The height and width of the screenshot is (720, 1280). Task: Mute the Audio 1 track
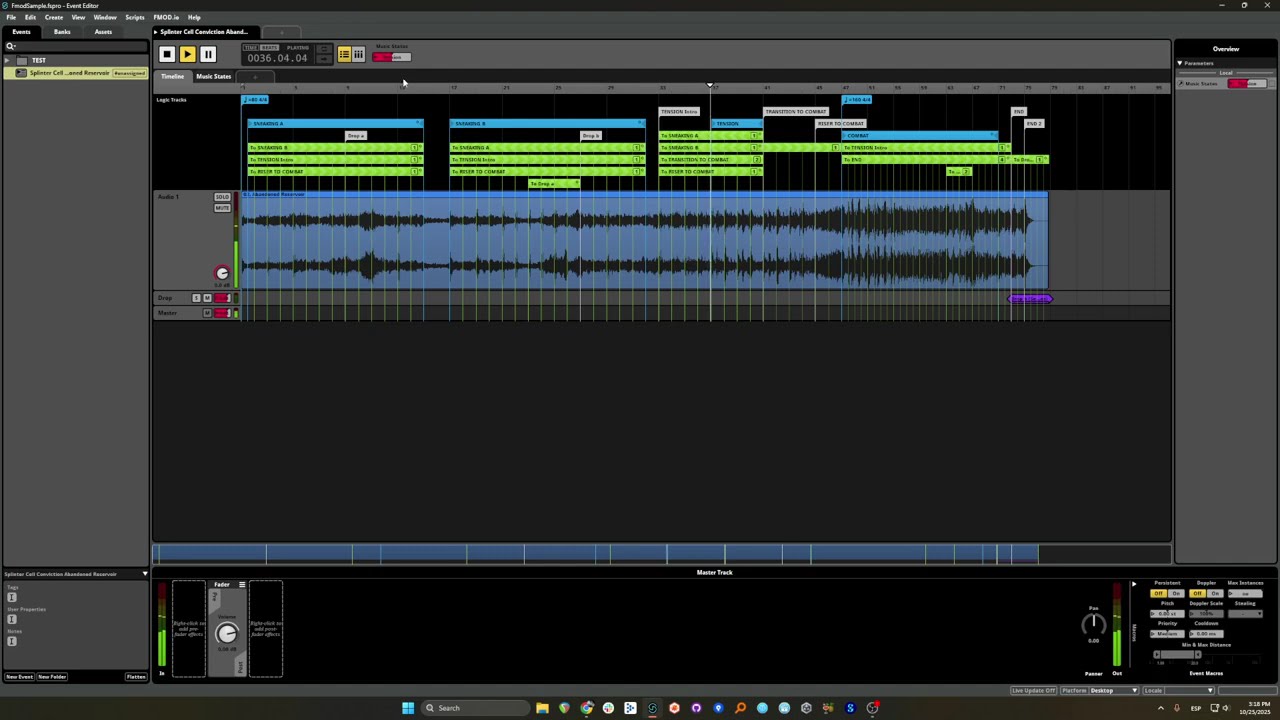pyautogui.click(x=222, y=207)
